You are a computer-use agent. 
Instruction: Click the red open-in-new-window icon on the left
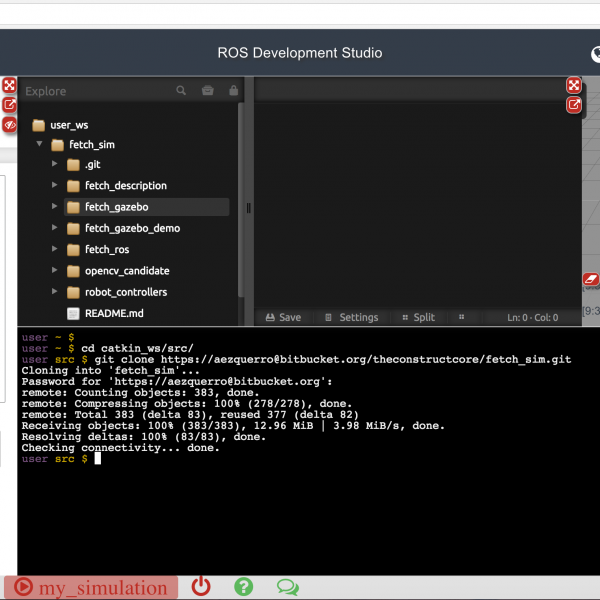click(x=9, y=104)
